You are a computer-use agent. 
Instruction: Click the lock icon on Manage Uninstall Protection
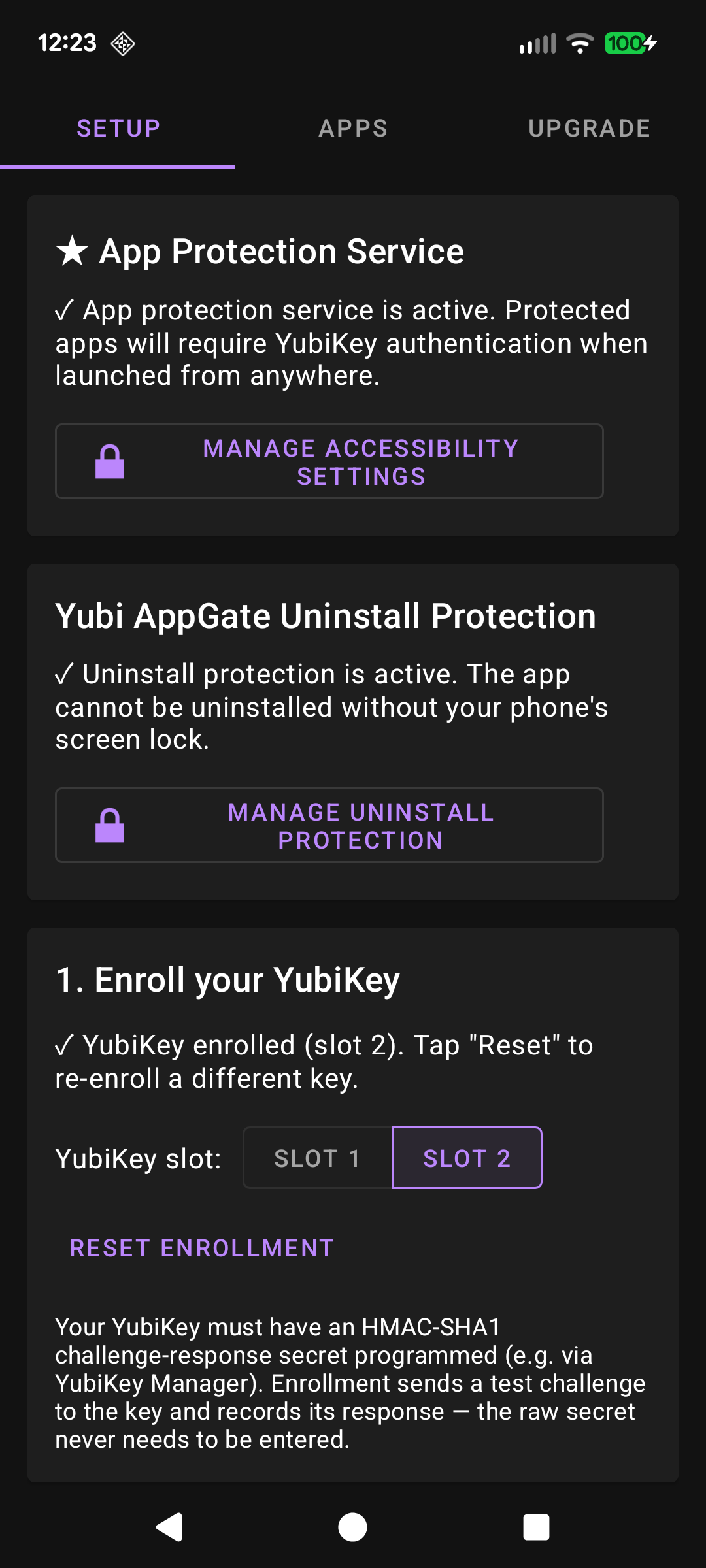109,825
